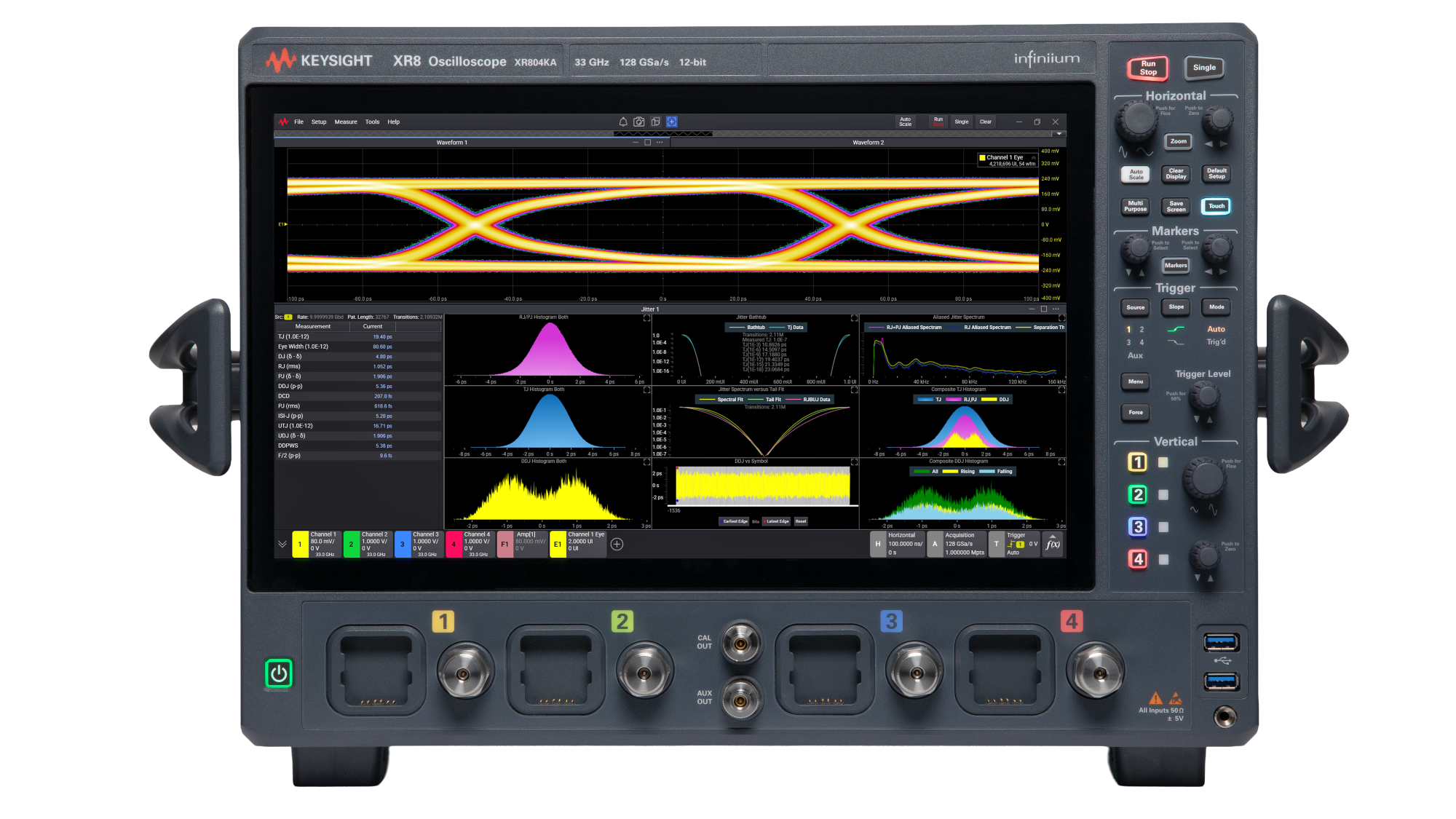Screen dimensions: 1456x819
Task: Toggle hardware power button
Action: point(278,673)
